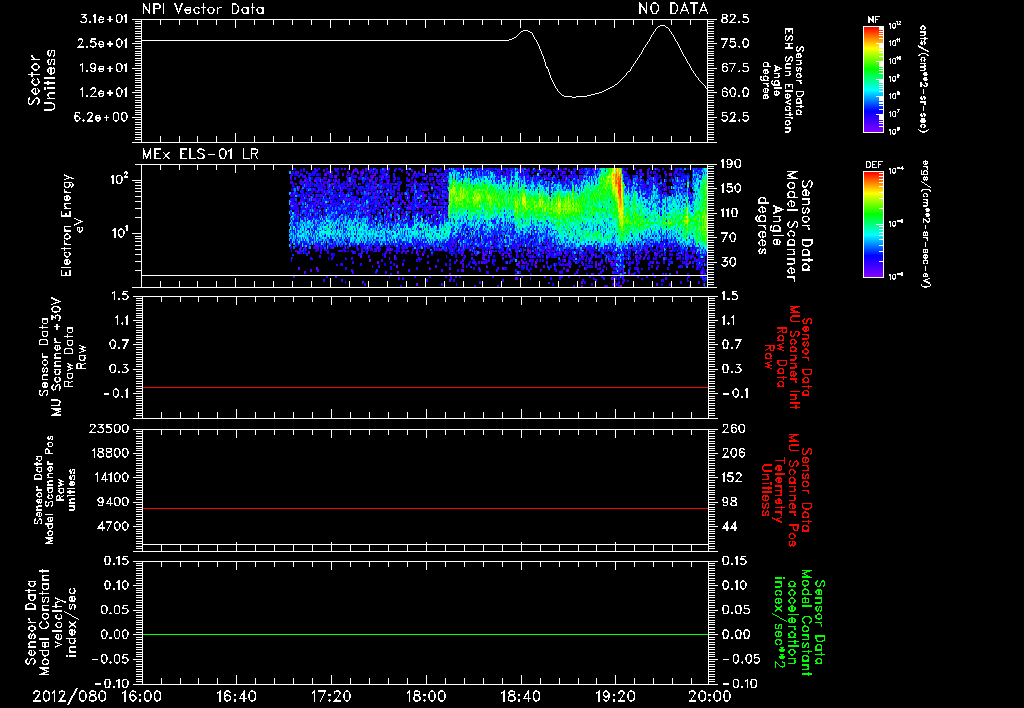Click the 190 scanner angle tick label
1024x708 pixels.
[x=731, y=164]
